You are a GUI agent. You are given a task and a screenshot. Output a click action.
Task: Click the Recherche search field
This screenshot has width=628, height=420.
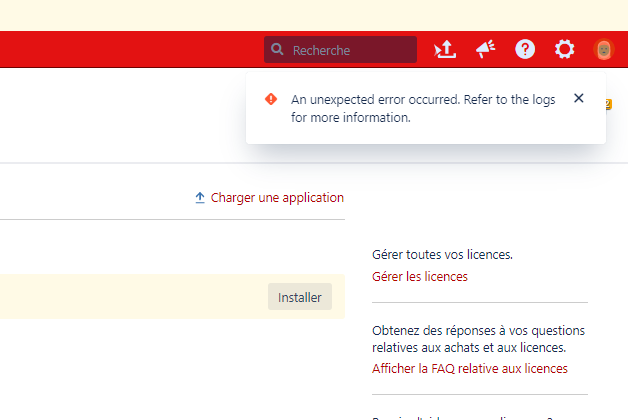(340, 50)
